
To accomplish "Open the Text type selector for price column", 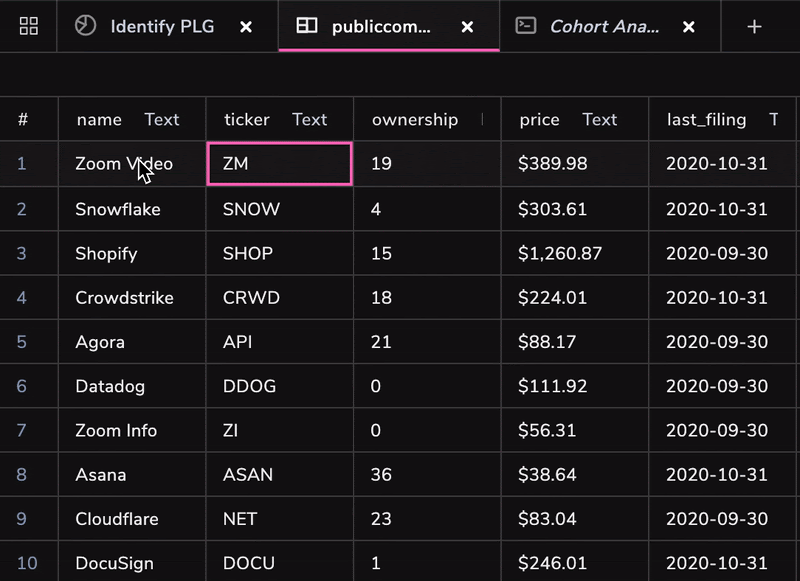I will pos(599,120).
